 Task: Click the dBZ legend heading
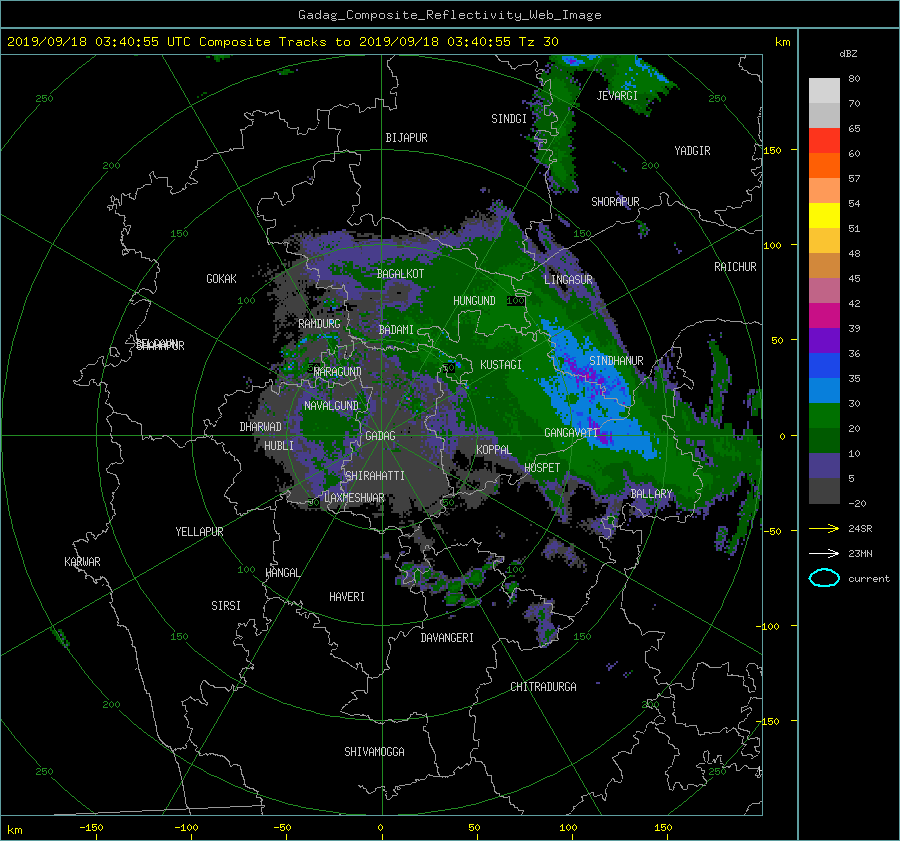click(x=848, y=53)
